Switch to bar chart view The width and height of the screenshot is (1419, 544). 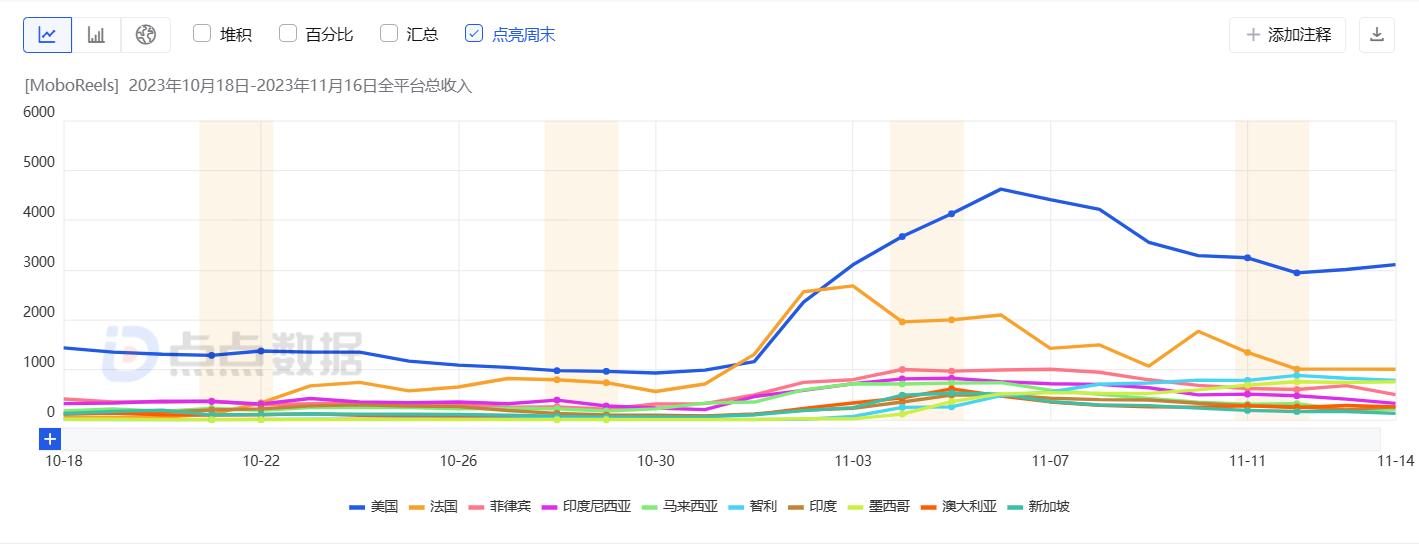point(96,35)
